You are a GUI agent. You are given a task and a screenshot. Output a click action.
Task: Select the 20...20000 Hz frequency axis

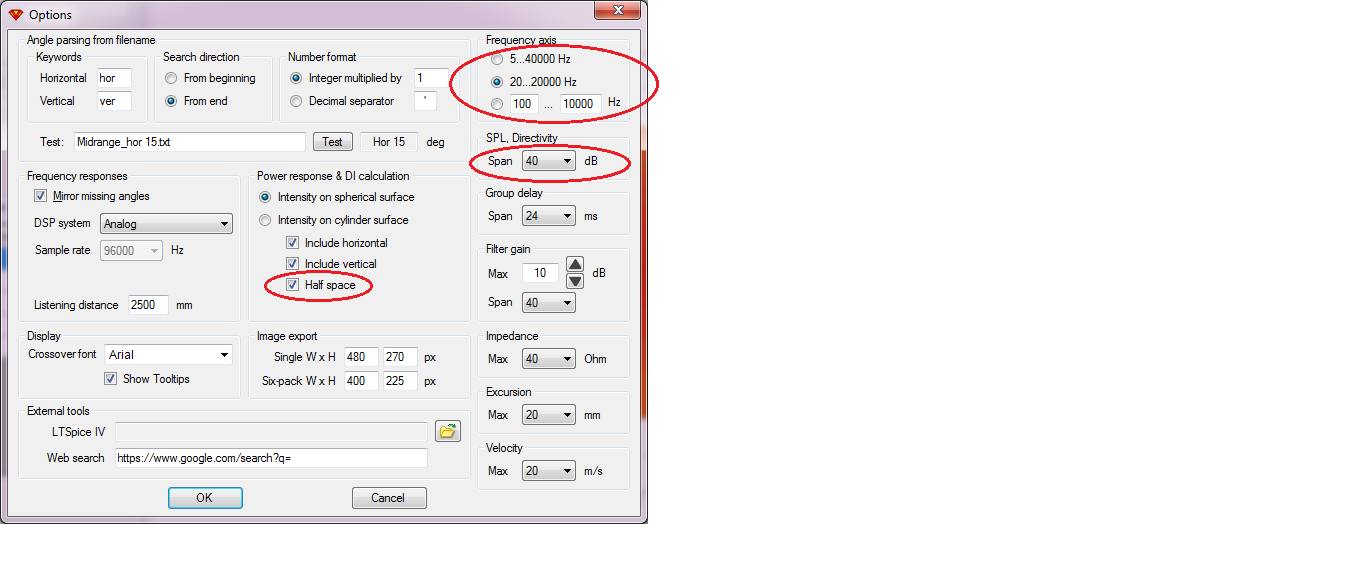[497, 82]
